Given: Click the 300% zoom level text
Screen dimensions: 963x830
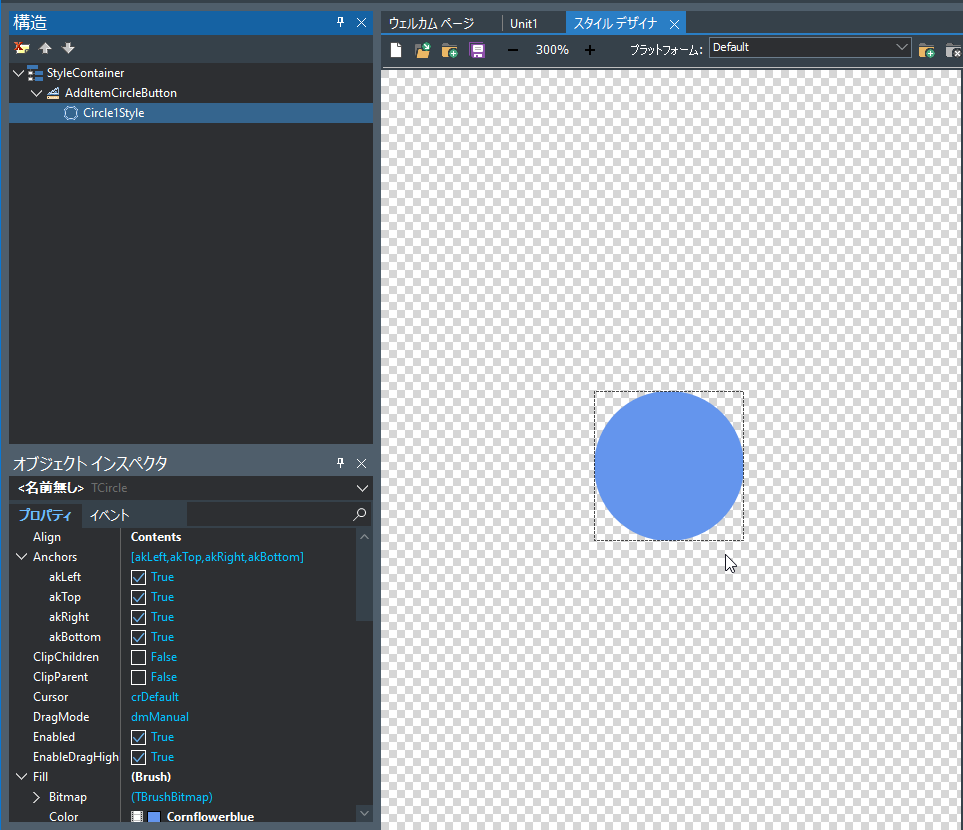Looking at the screenshot, I should pos(552,50).
